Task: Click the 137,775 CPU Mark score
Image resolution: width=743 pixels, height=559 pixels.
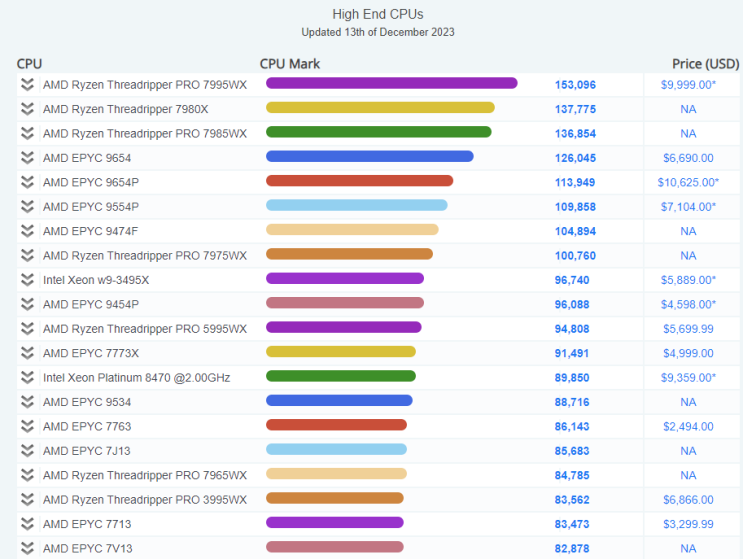Action: click(x=575, y=109)
